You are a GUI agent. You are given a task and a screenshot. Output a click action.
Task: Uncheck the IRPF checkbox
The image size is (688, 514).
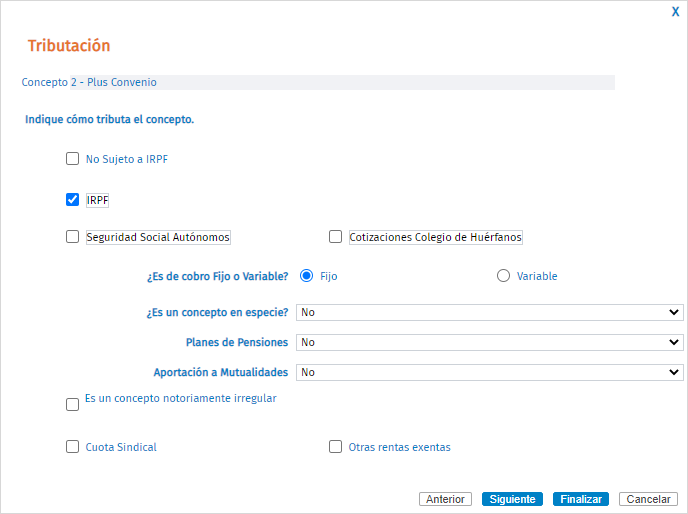[72, 200]
